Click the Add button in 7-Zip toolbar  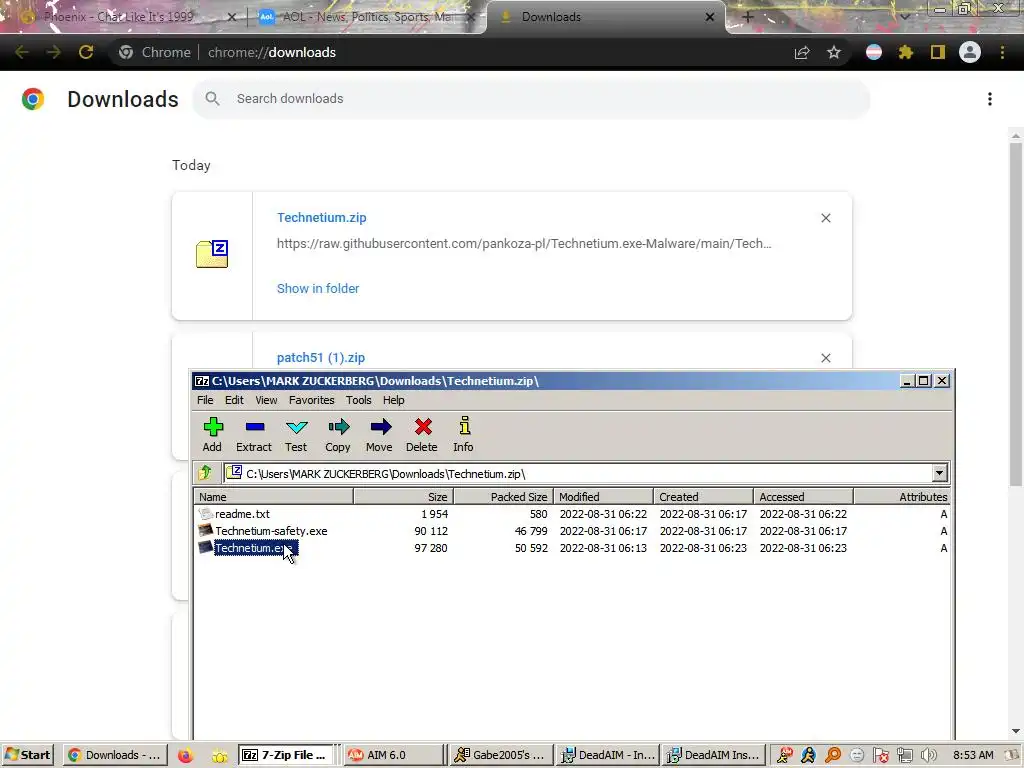coord(212,434)
